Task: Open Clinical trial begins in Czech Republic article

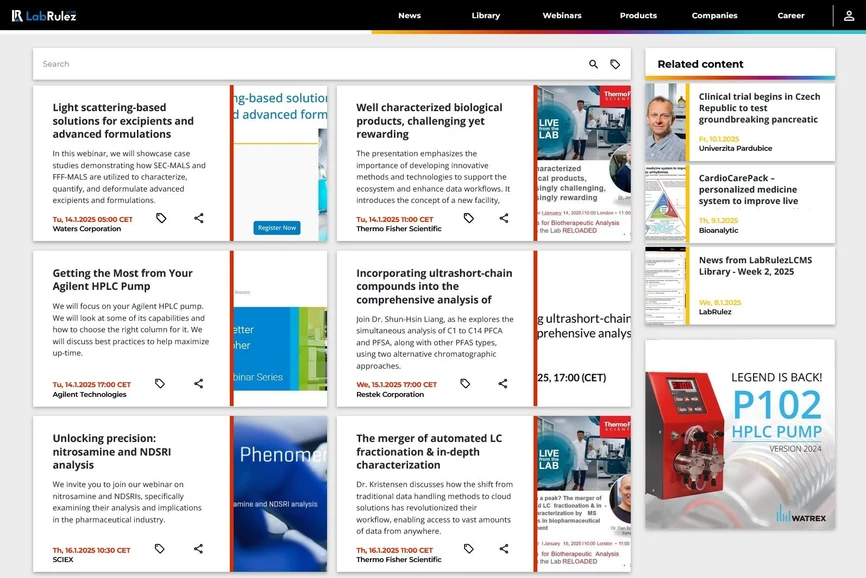Action: tap(759, 108)
